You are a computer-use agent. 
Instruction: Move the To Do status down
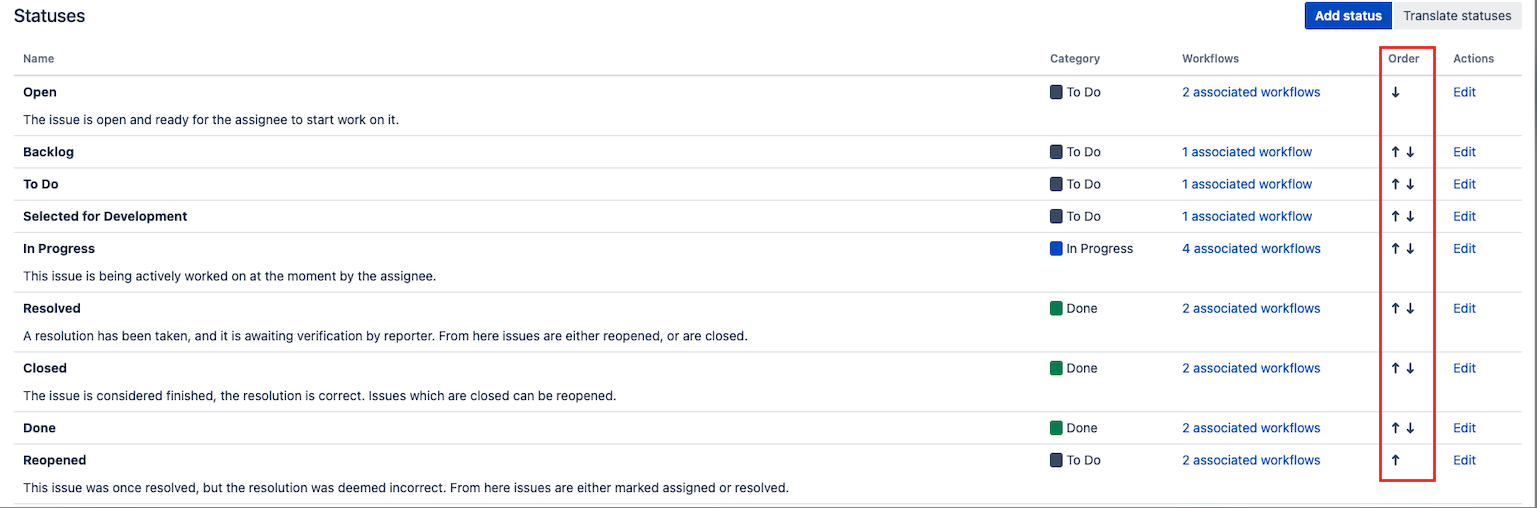coord(1410,185)
